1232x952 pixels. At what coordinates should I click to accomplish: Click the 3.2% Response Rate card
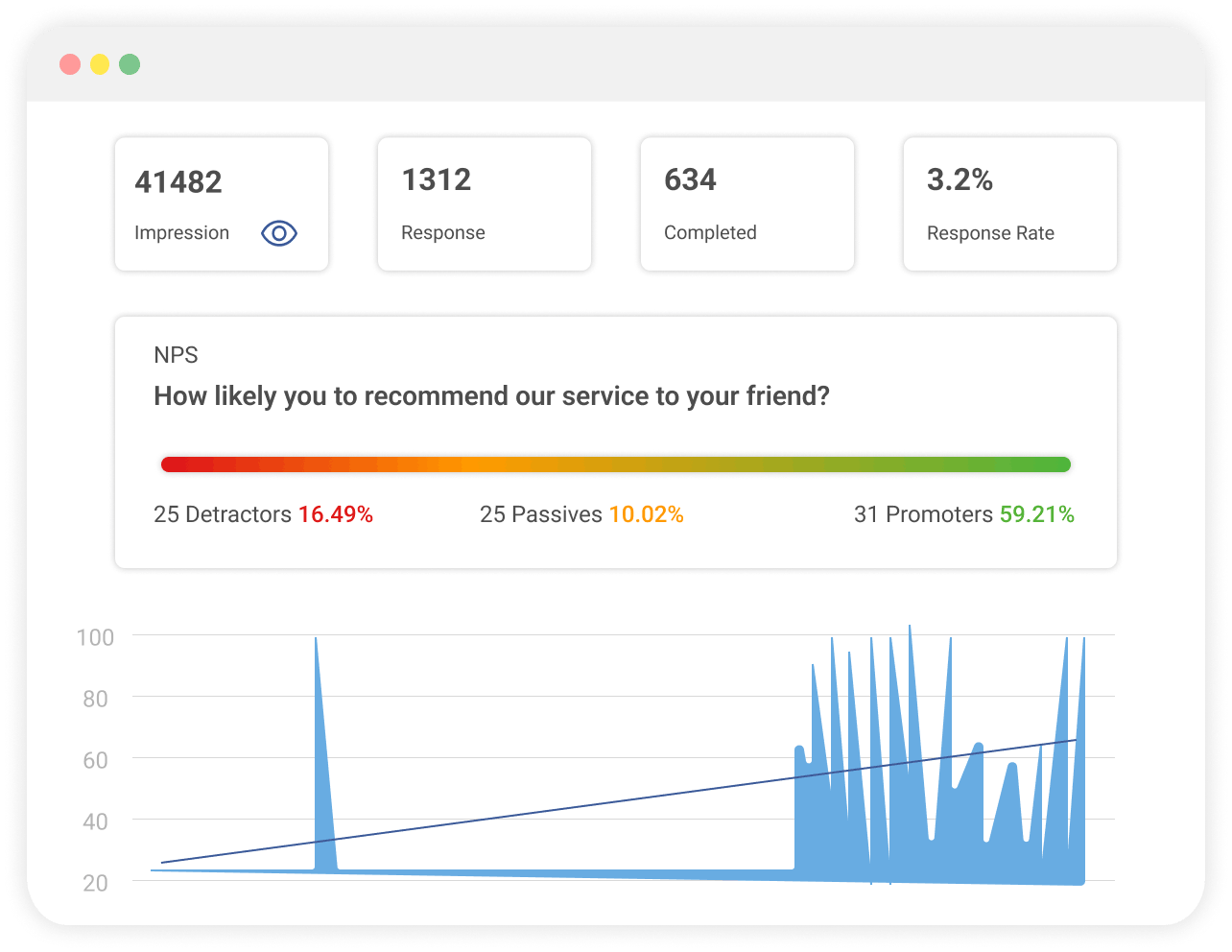[x=1009, y=203]
